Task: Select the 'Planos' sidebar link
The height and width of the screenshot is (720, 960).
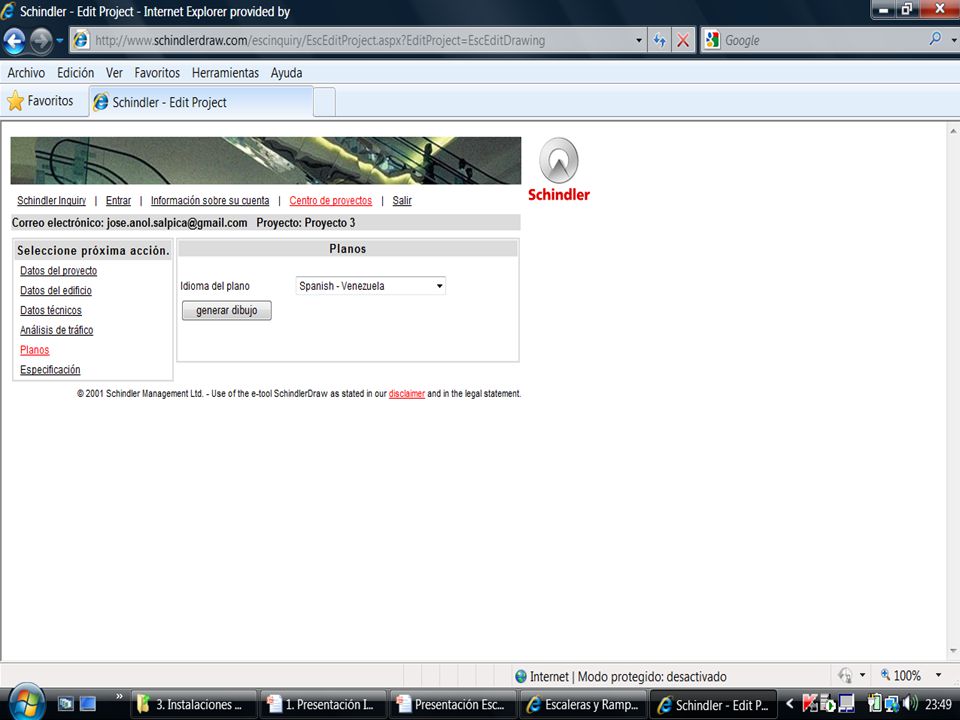Action: [x=34, y=350]
